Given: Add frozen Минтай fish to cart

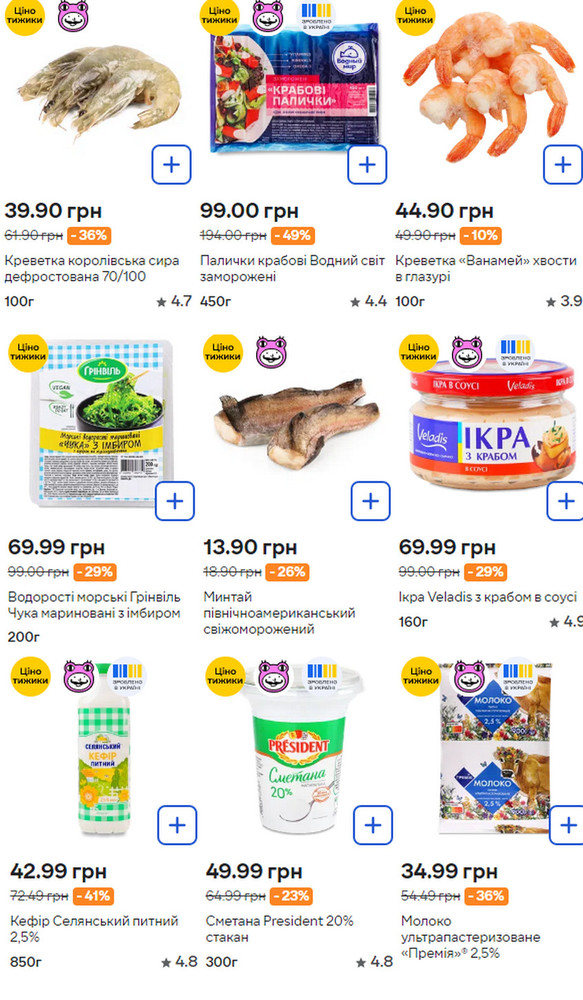Looking at the screenshot, I should click(x=371, y=501).
